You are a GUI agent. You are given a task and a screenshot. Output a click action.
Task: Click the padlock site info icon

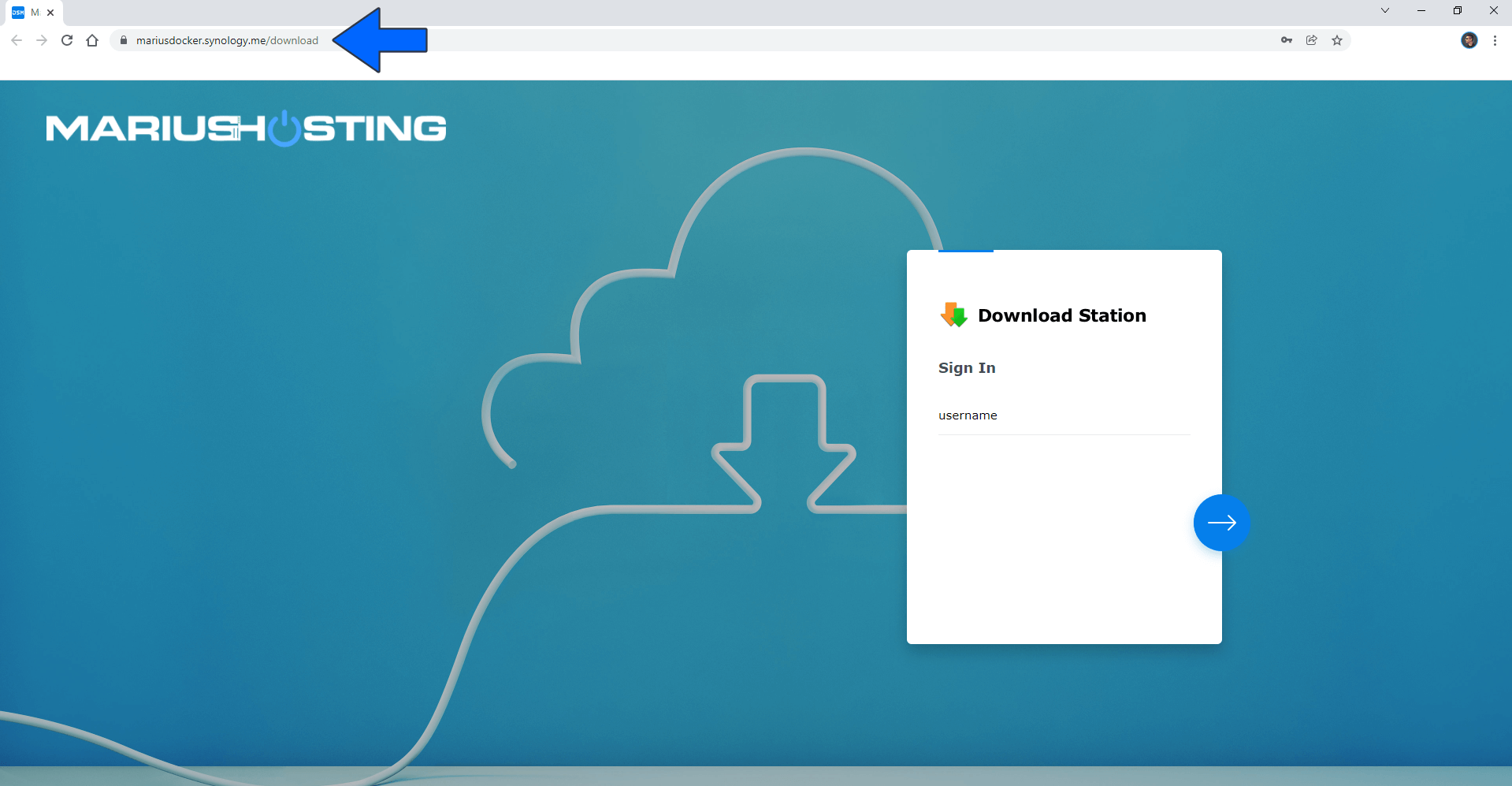(x=124, y=40)
